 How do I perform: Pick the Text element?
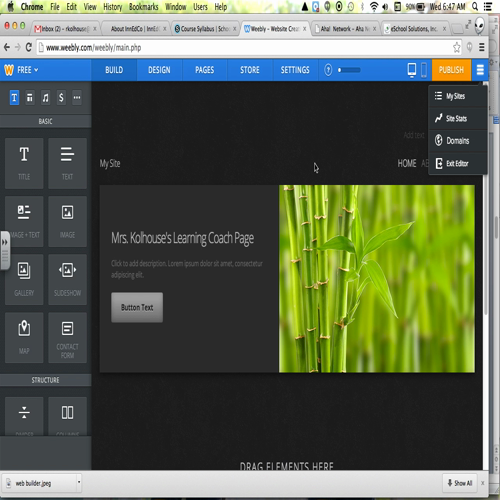coord(67,163)
